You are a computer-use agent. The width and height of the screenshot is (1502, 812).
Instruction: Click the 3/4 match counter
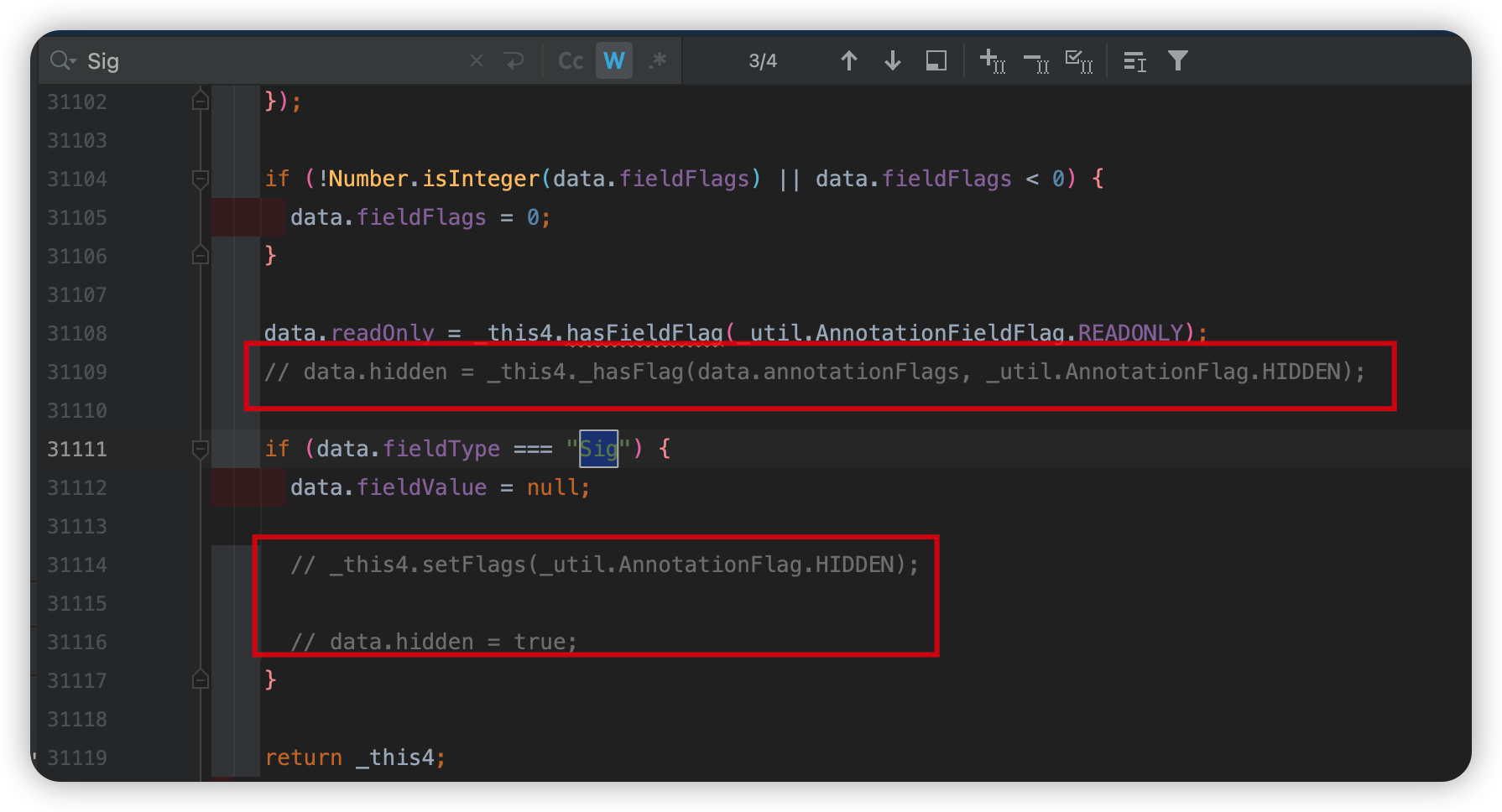tap(763, 60)
